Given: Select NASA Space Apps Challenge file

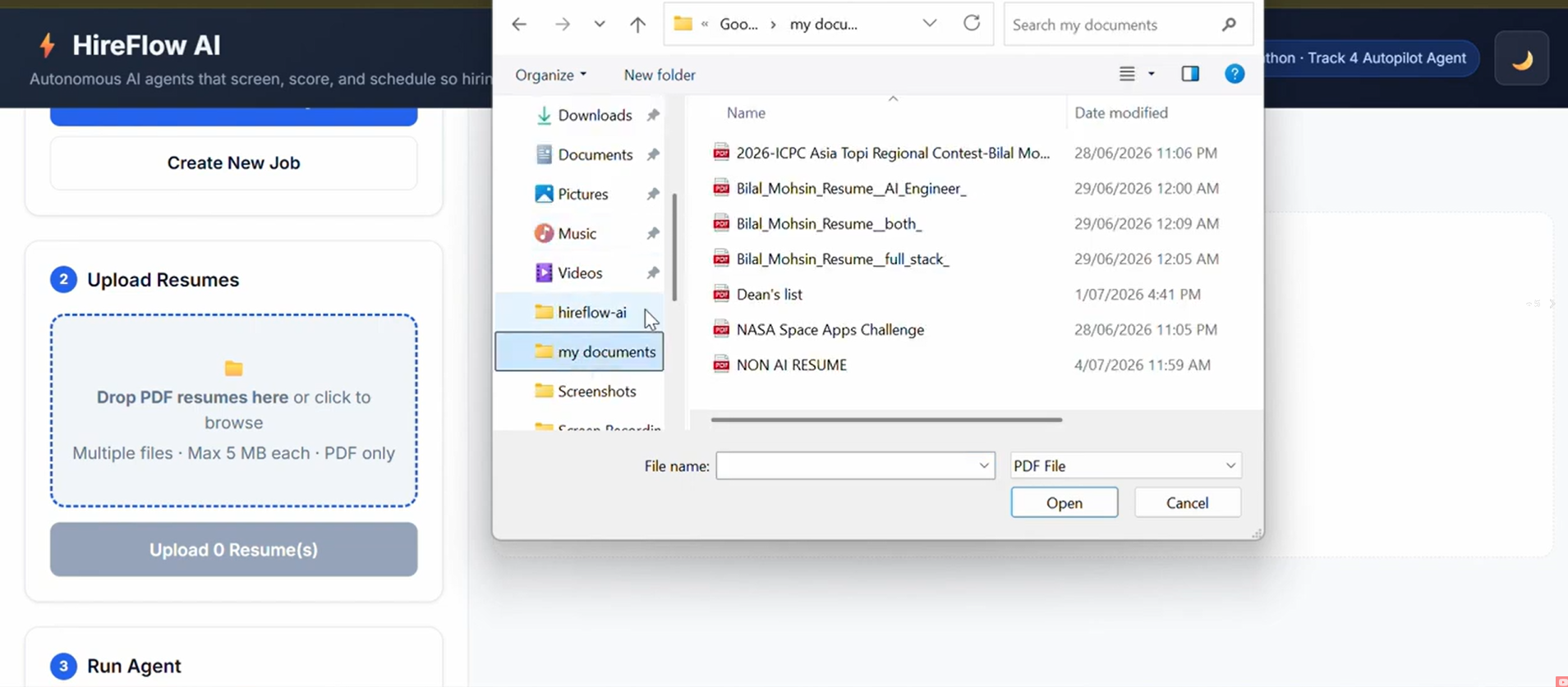Looking at the screenshot, I should pos(830,329).
